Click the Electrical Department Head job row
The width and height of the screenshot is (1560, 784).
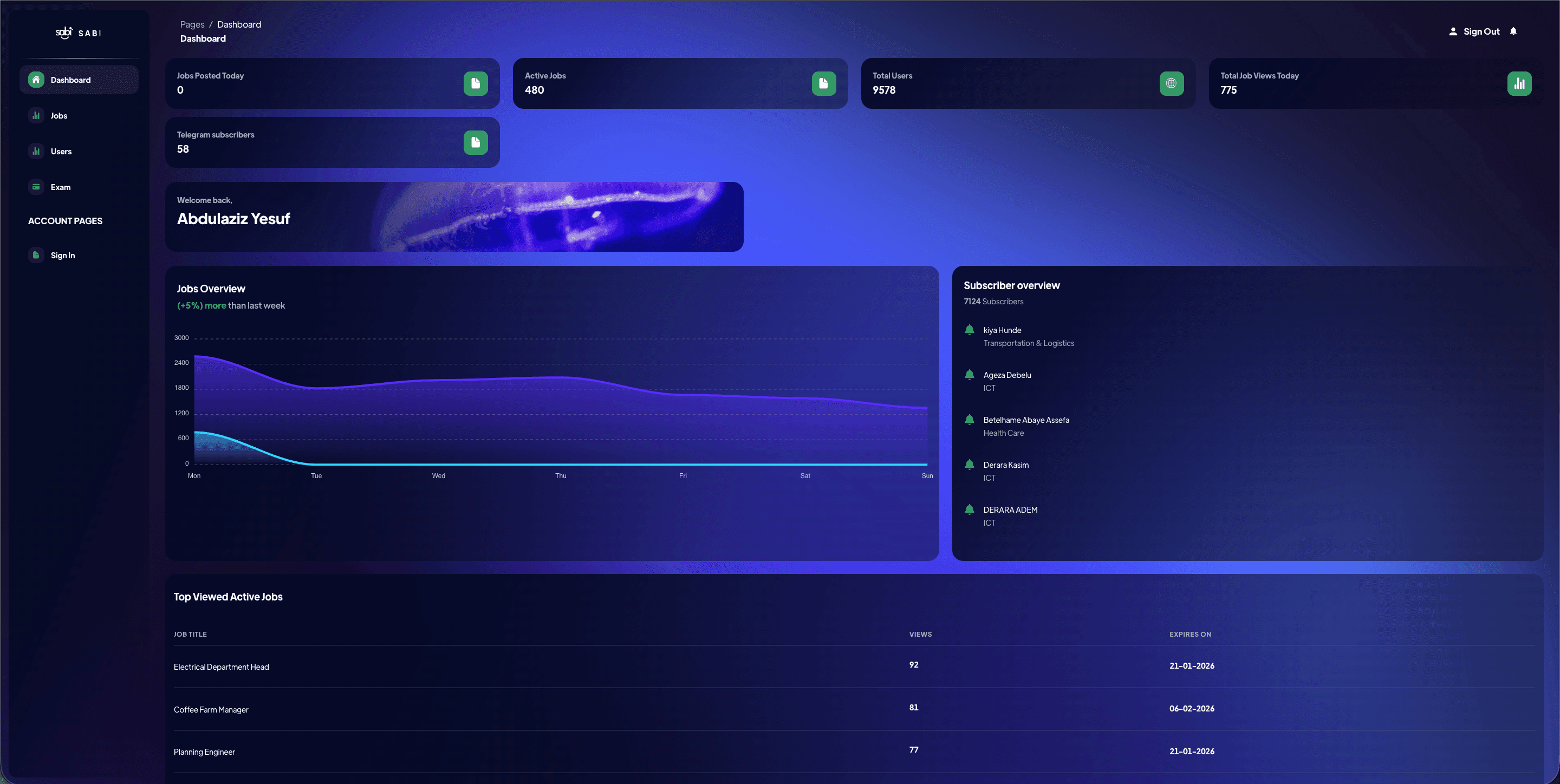(854, 667)
